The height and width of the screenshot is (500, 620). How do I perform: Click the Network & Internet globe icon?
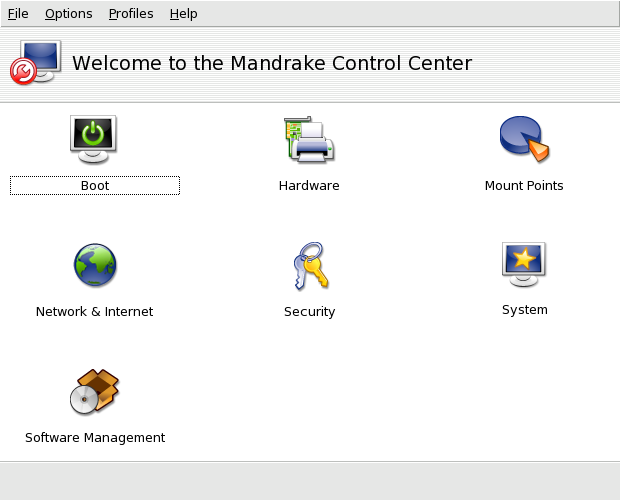94,265
